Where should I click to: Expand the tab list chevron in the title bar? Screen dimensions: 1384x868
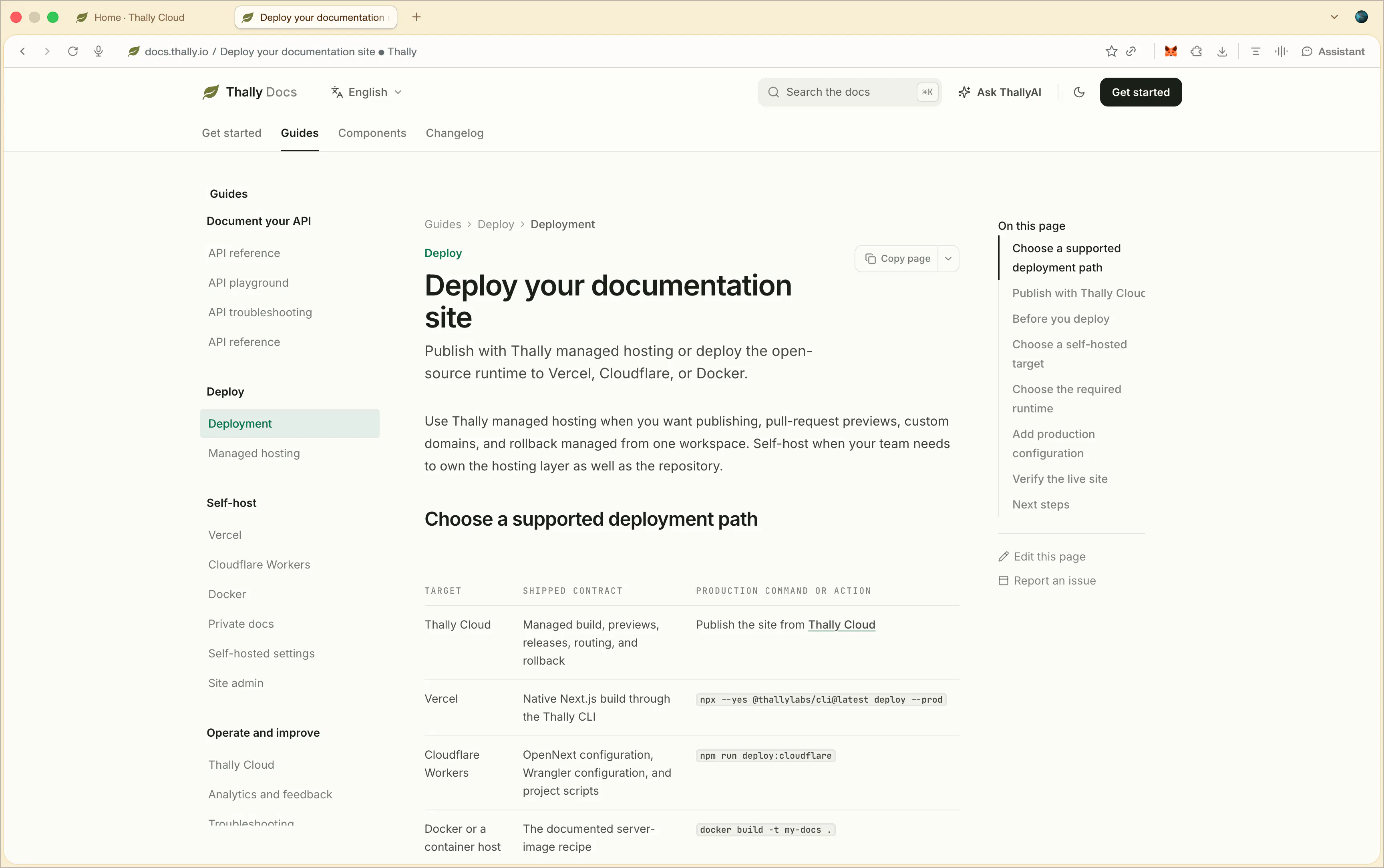(1334, 17)
